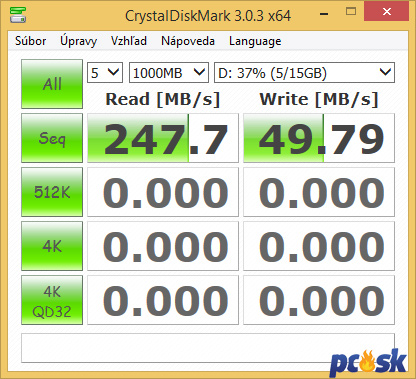Click the Seq read result 247.7

coord(163,138)
